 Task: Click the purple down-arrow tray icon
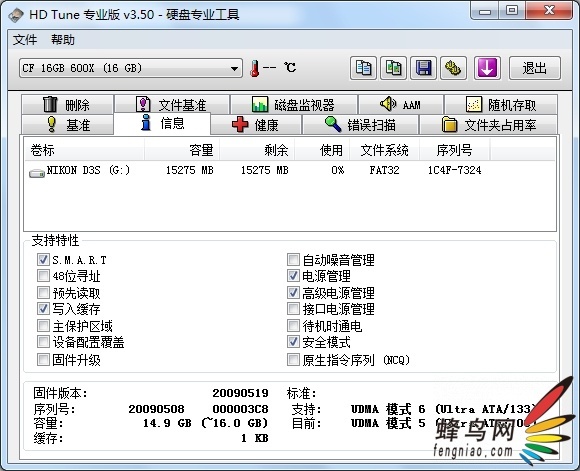tap(487, 68)
